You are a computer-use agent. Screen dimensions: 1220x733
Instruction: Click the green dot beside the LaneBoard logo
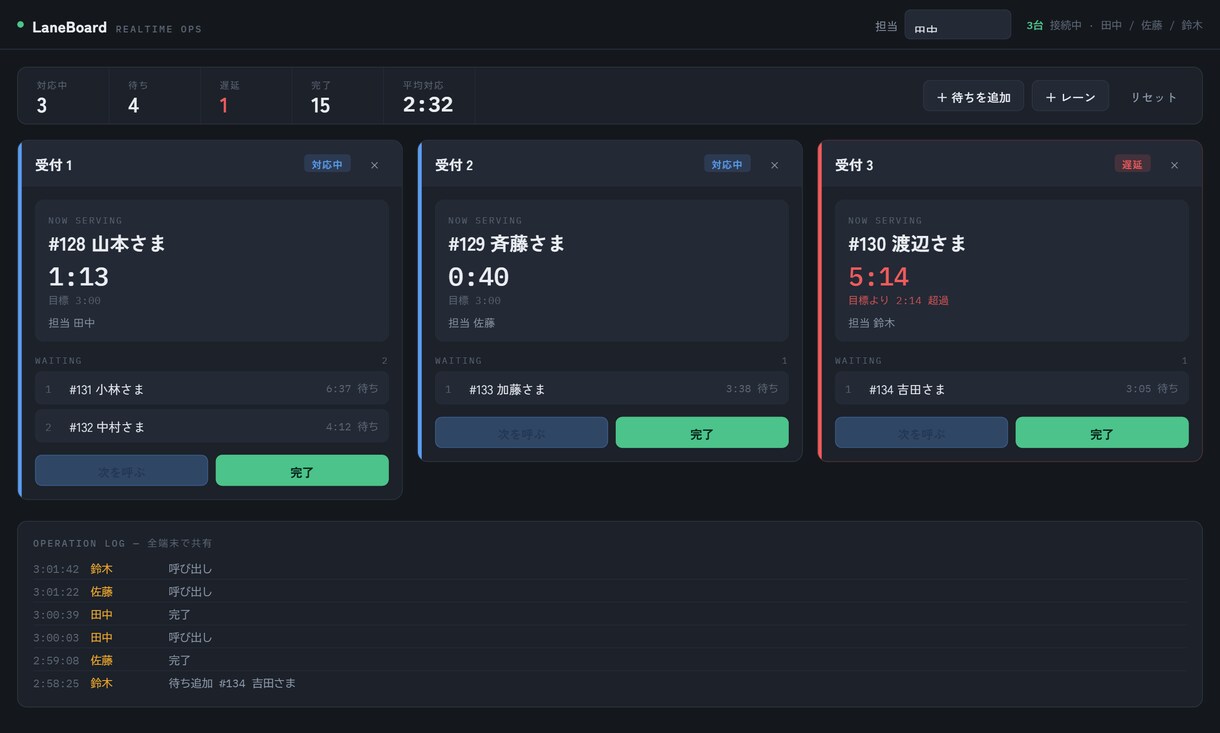coord(20,24)
